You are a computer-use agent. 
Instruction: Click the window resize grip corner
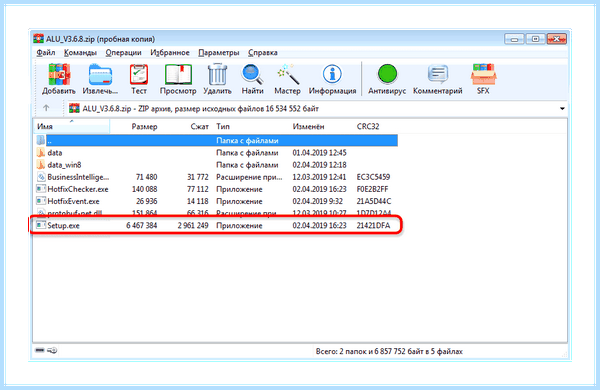564,355
